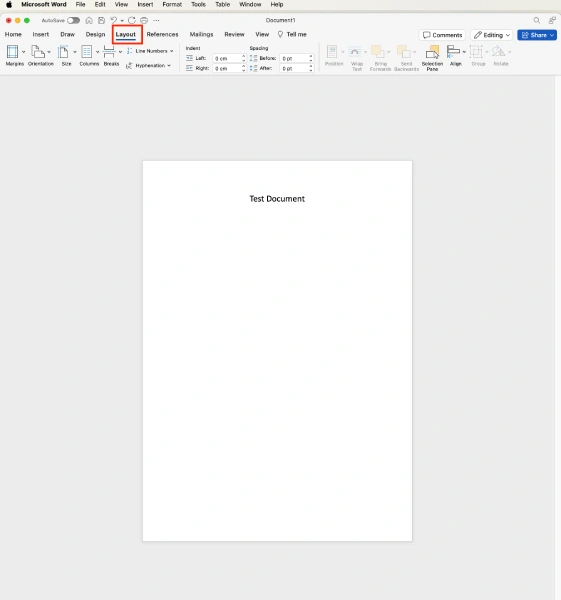561x600 pixels.
Task: Open the Columns tool
Action: (x=86, y=52)
